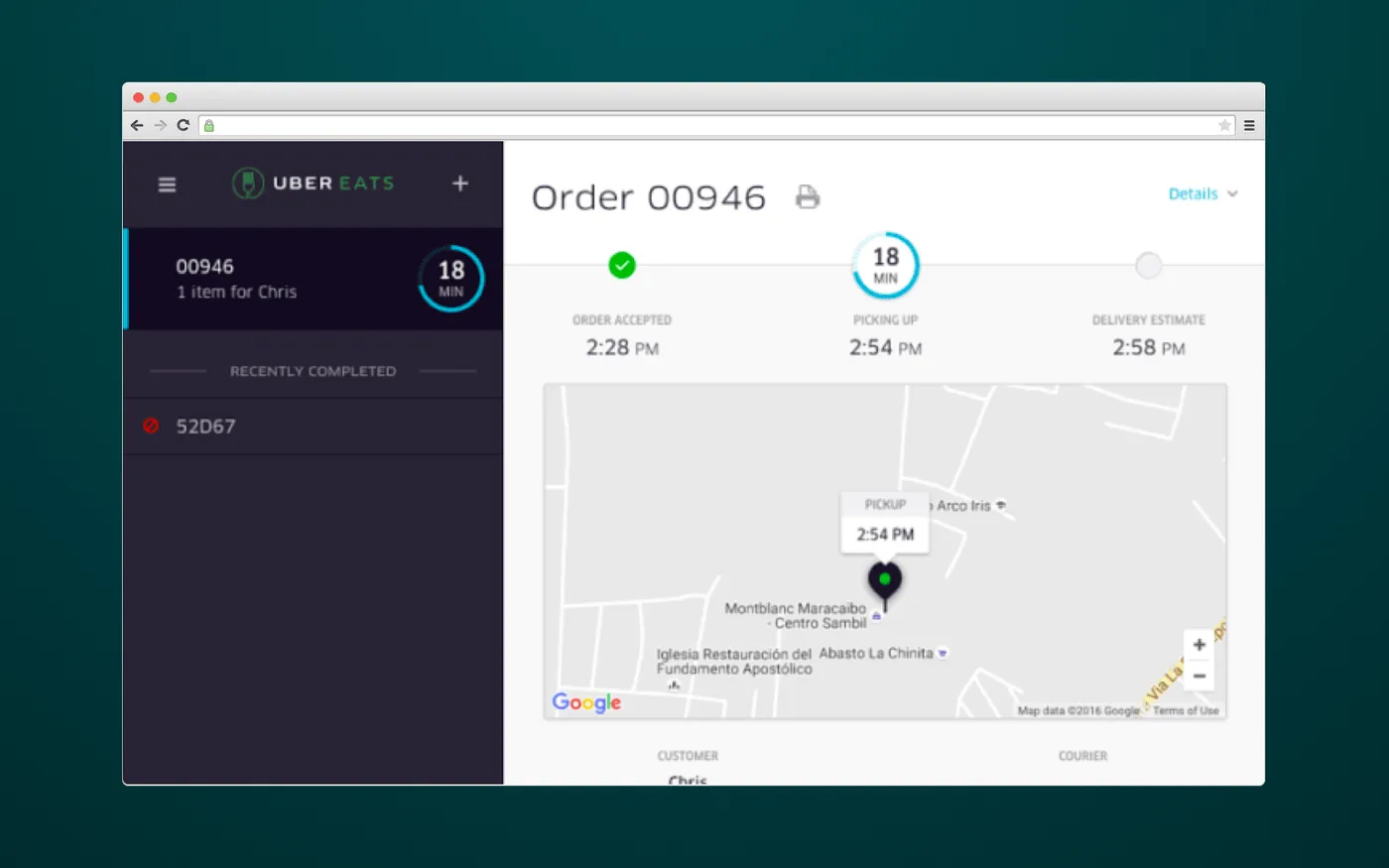This screenshot has height=868, width=1389.
Task: Toggle the bookmark star in the address bar
Action: 1224,125
